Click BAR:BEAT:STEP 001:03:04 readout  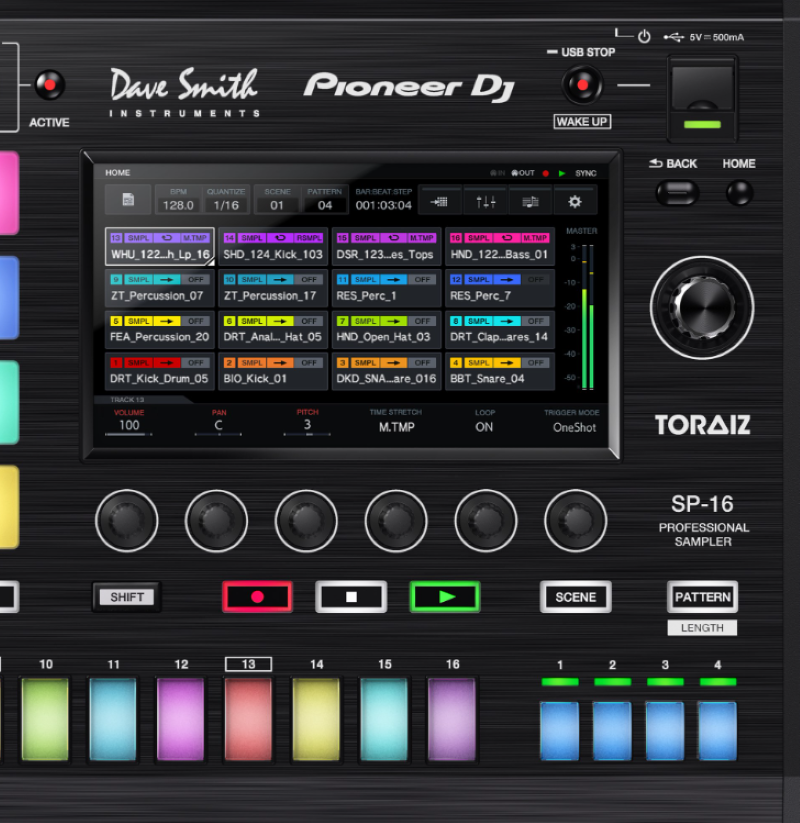tap(384, 199)
